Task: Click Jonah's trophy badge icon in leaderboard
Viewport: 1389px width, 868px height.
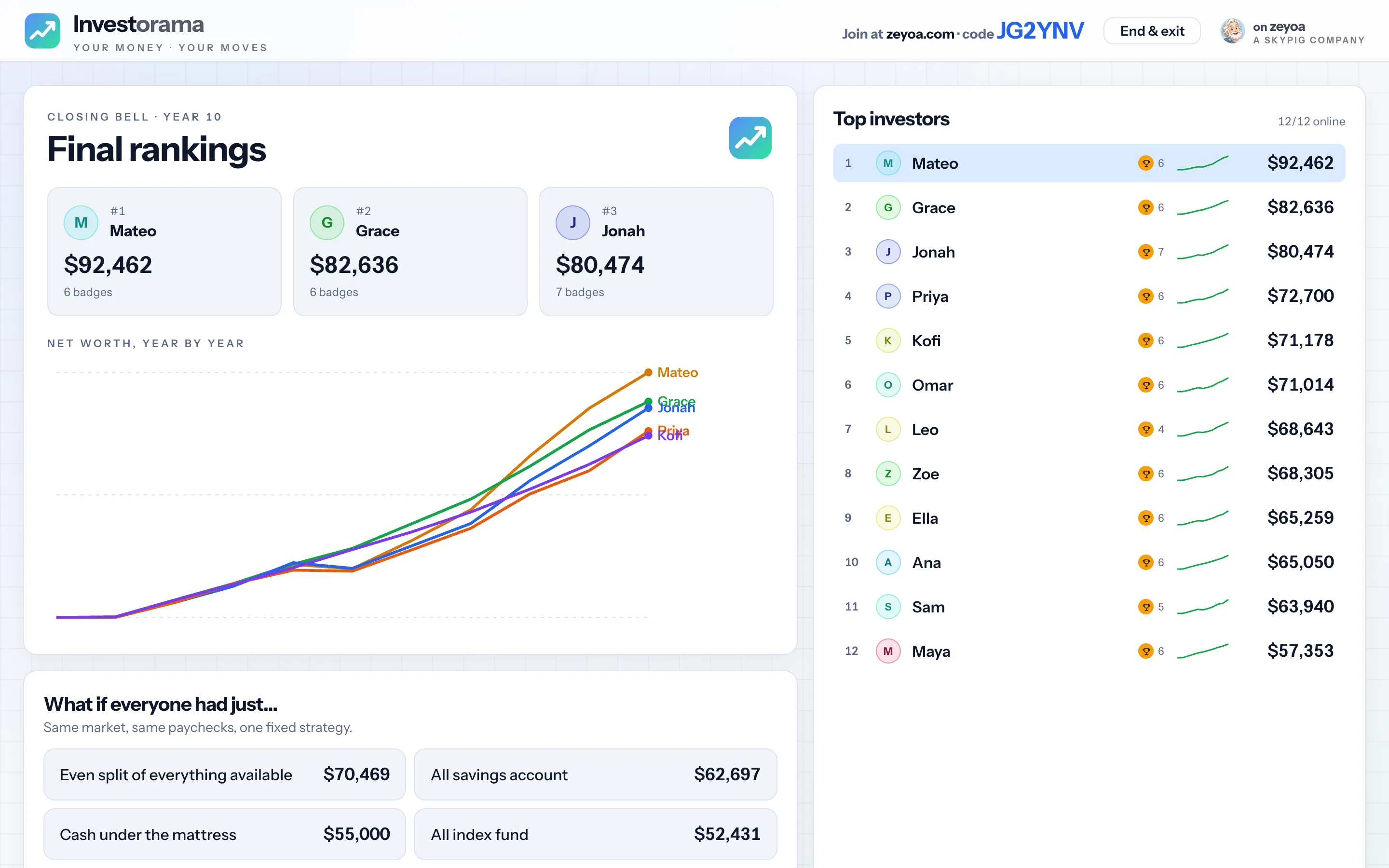Action: click(x=1145, y=252)
